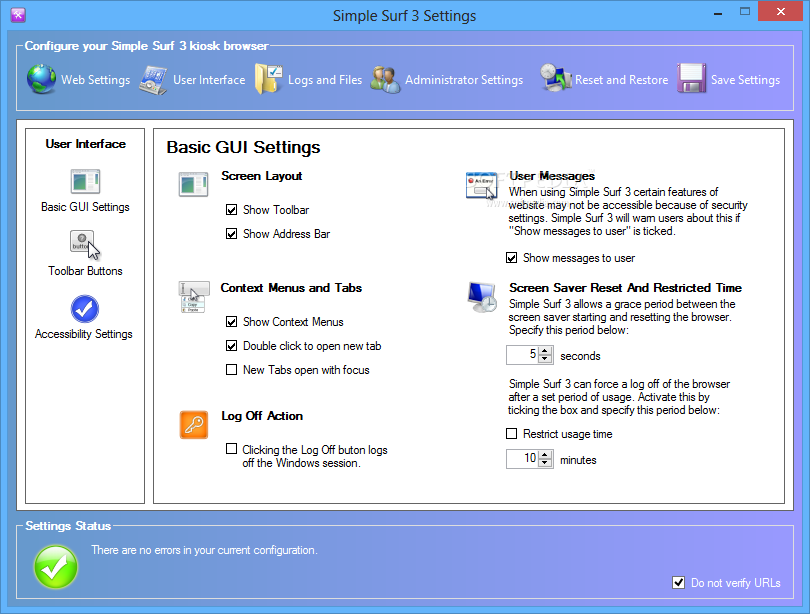Image resolution: width=810 pixels, height=614 pixels.
Task: Close the Simple Surf 3 Settings window
Action: (781, 11)
